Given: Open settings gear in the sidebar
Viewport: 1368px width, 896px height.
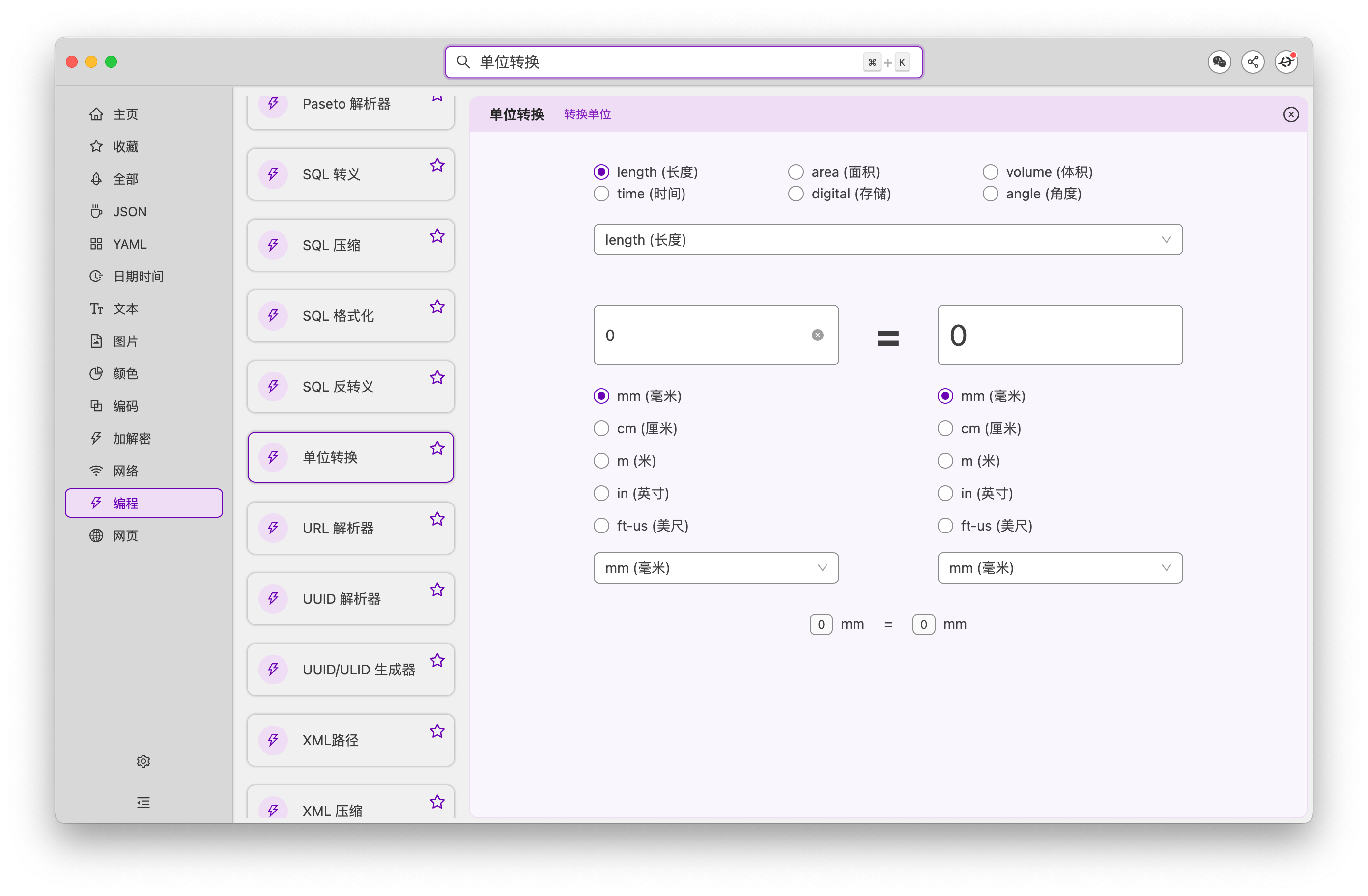Looking at the screenshot, I should pos(143,761).
